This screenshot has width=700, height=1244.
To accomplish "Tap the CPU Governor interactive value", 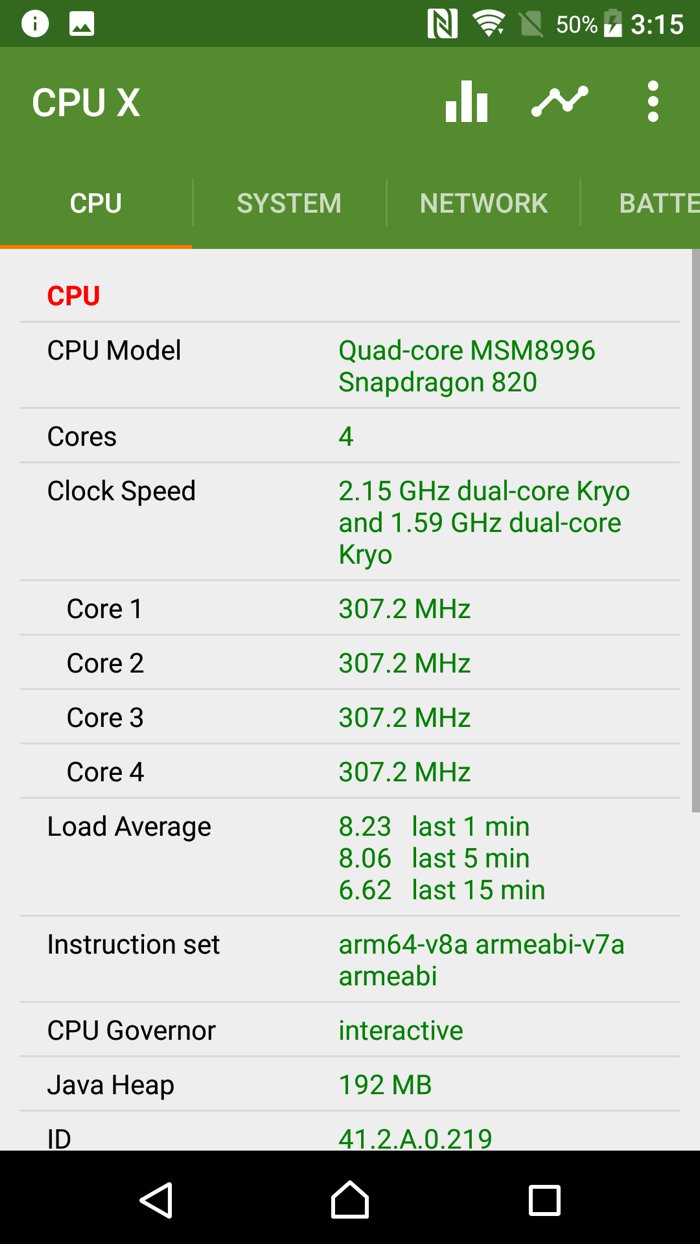I will point(400,1031).
